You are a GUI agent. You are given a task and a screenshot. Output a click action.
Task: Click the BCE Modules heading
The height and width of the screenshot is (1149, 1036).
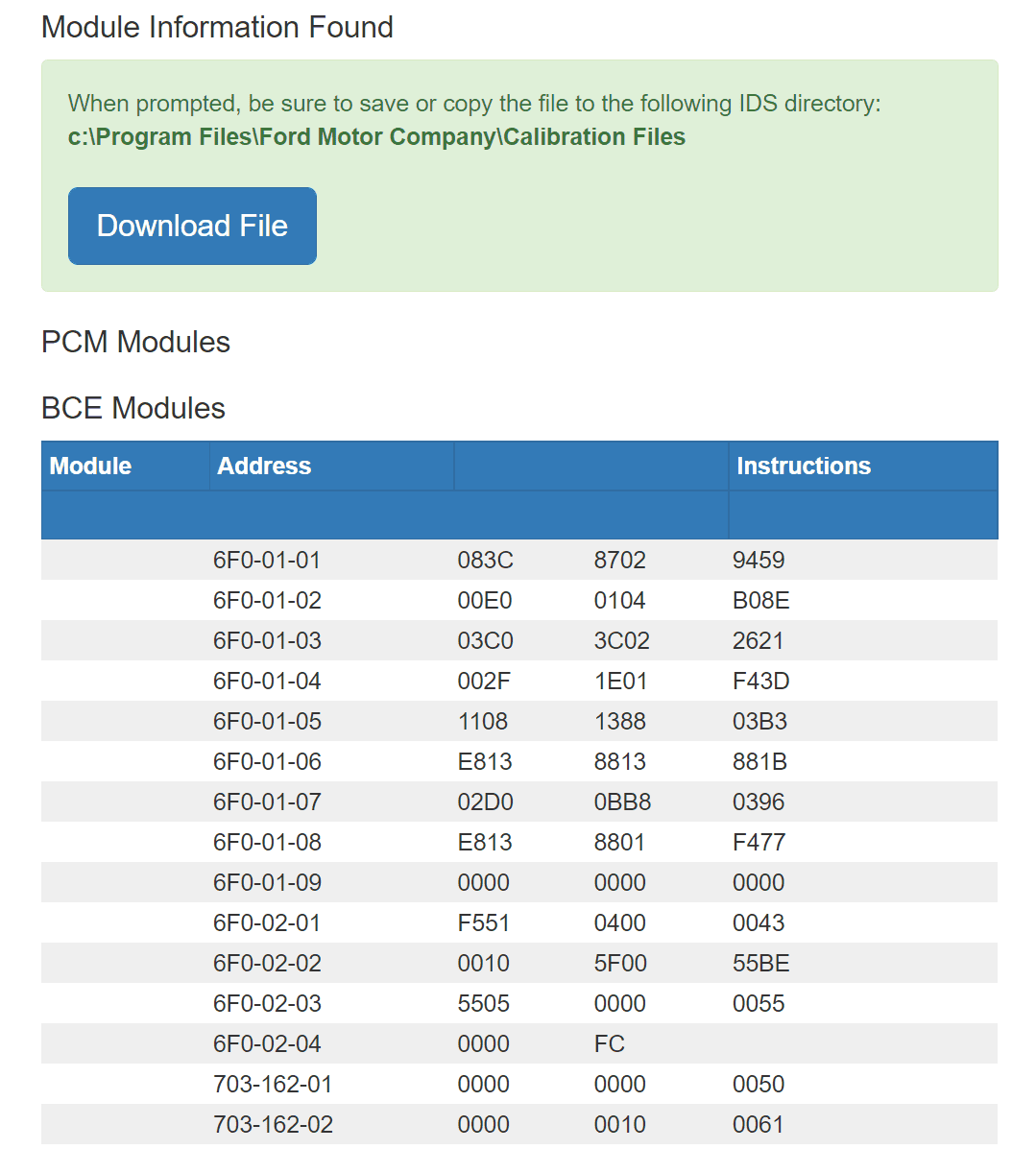coord(133,408)
